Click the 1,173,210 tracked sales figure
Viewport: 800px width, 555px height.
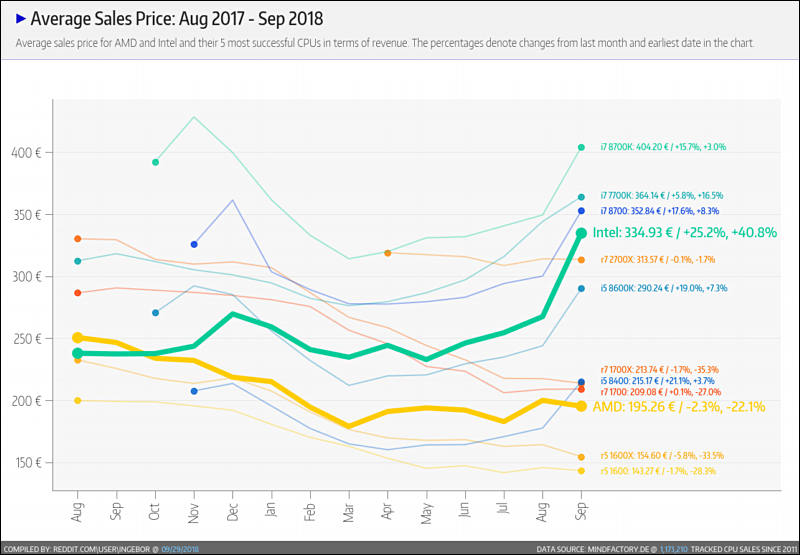pyautogui.click(x=672, y=549)
